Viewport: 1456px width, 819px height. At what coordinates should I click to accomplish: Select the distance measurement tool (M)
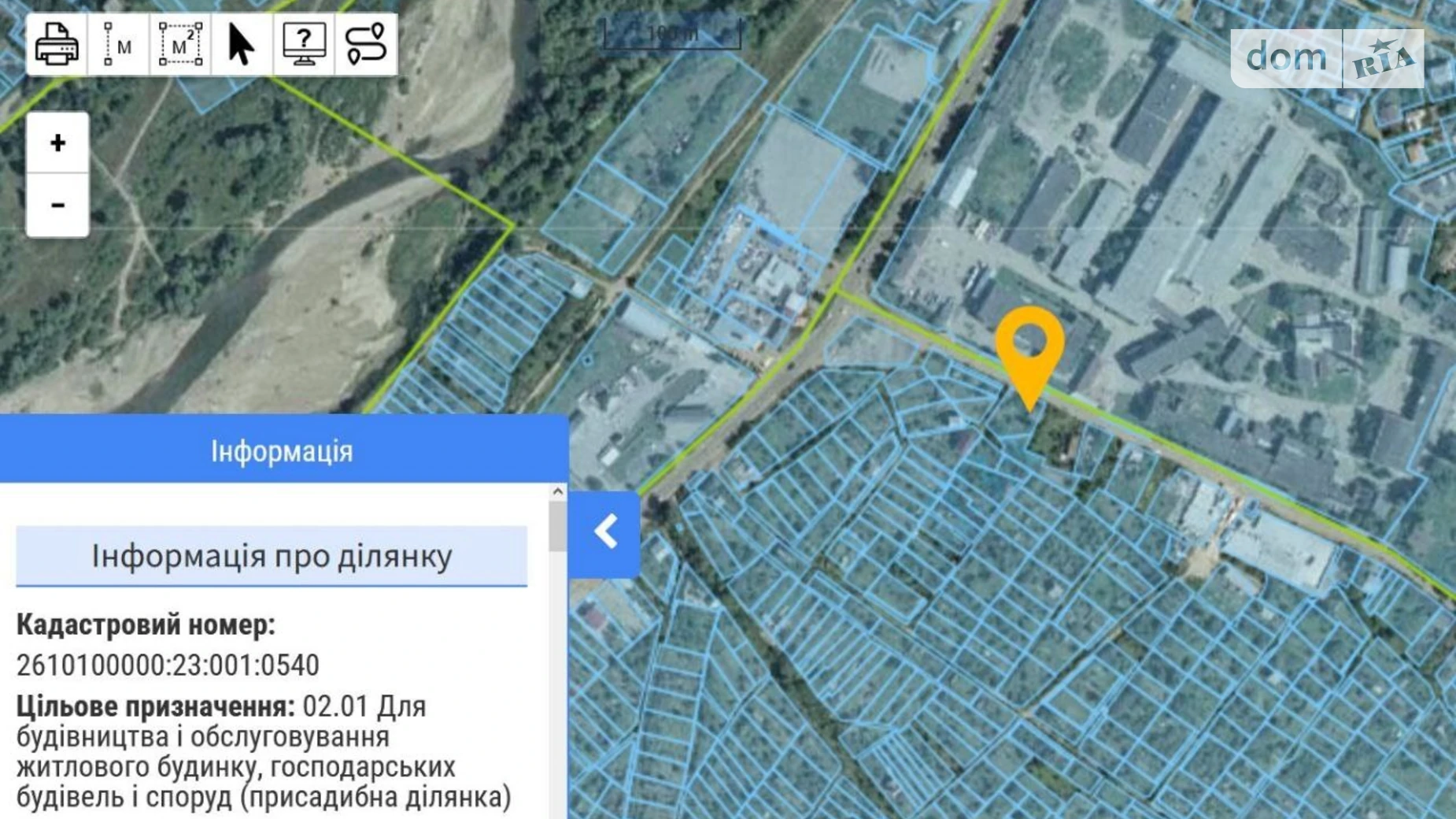pyautogui.click(x=118, y=44)
